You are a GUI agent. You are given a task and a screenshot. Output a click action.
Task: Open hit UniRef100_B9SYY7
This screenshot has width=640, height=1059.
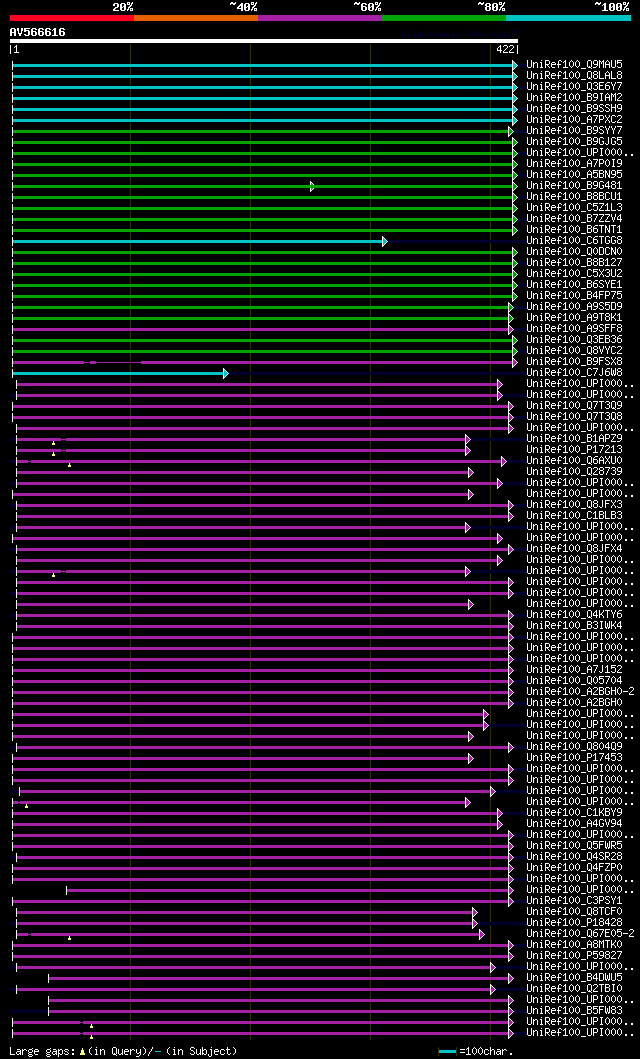575,130
